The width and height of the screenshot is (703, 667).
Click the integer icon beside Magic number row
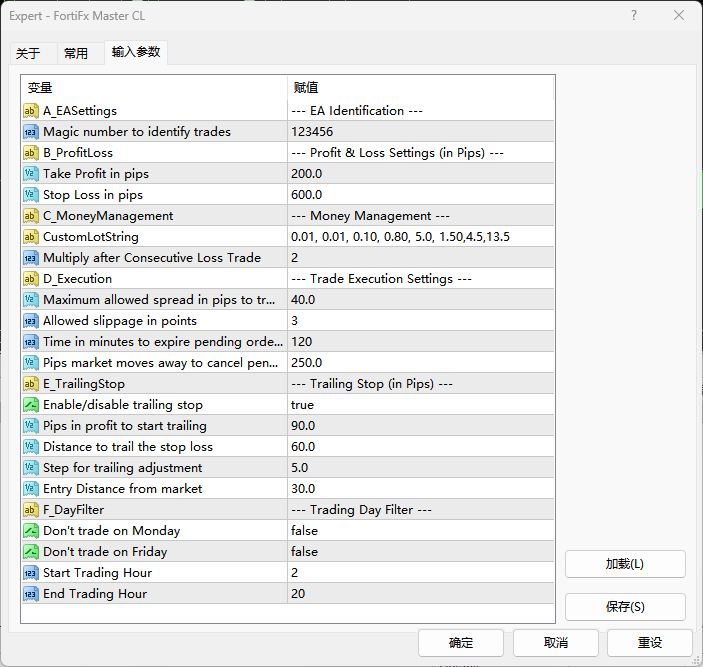coord(31,132)
